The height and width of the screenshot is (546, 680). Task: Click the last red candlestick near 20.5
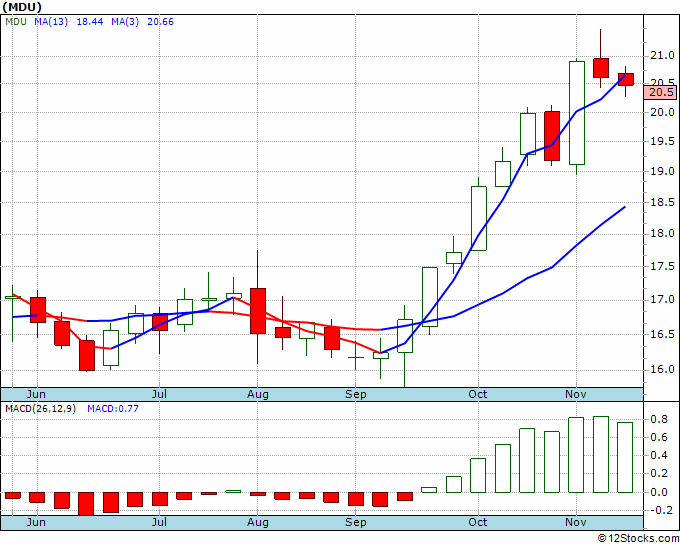tap(626, 79)
